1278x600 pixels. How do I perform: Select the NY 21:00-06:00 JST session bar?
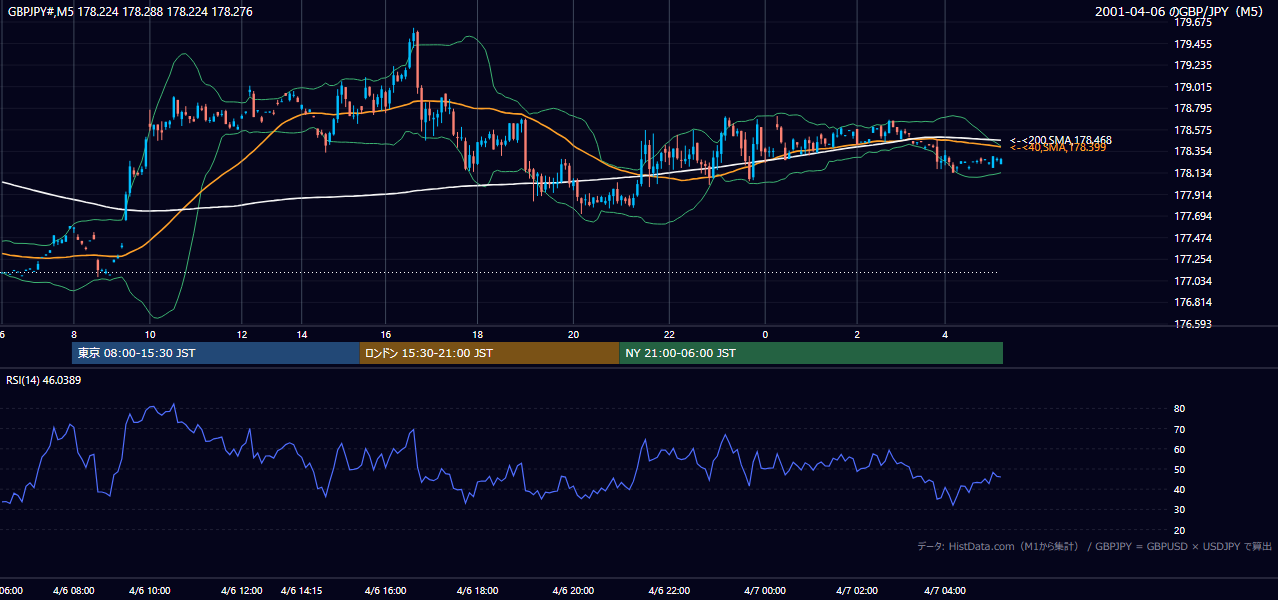coord(811,353)
